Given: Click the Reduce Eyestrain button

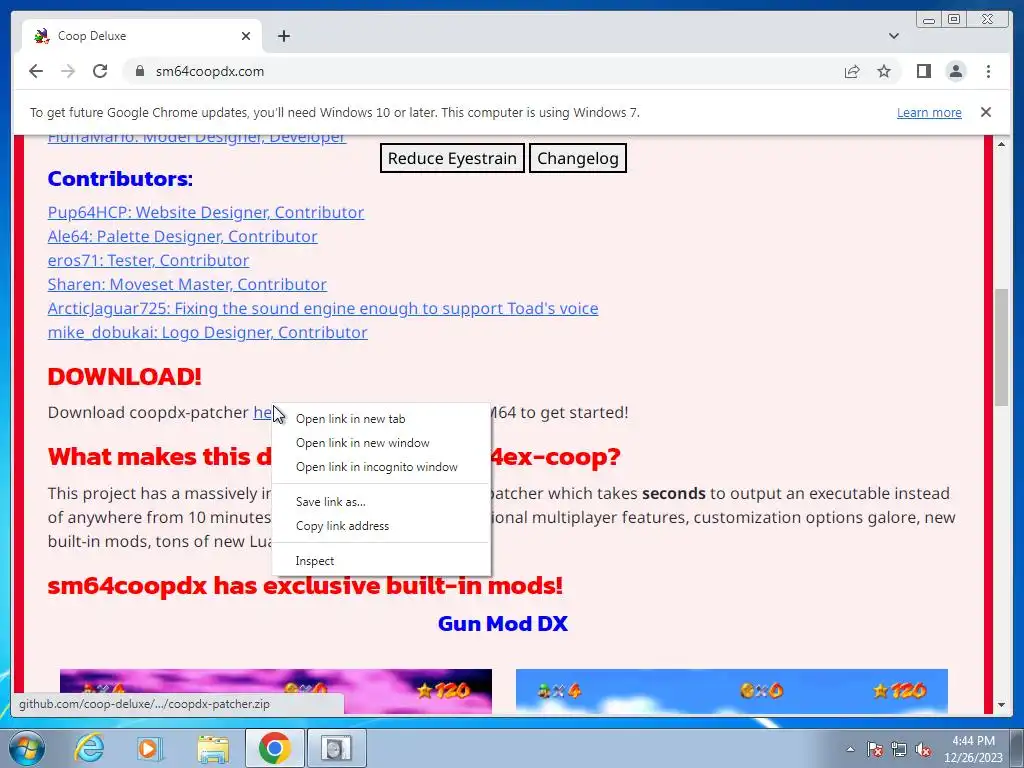Looking at the screenshot, I should 452,158.
